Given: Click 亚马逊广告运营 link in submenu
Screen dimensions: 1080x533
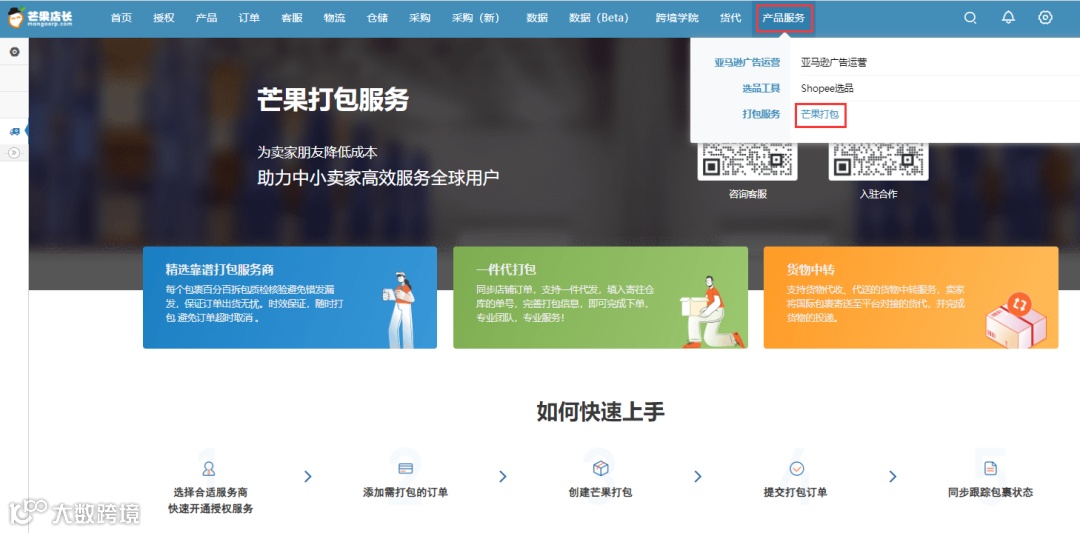Looking at the screenshot, I should coord(833,63).
